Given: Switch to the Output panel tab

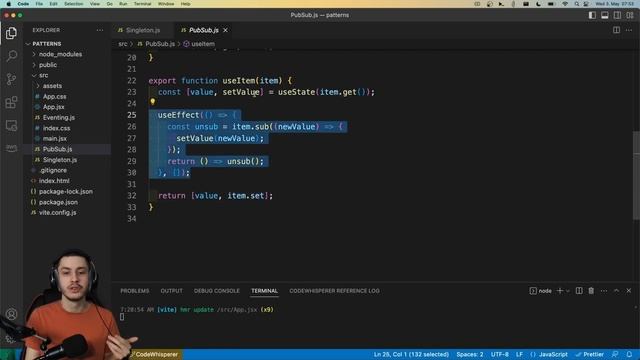Looking at the screenshot, I should coord(171,291).
